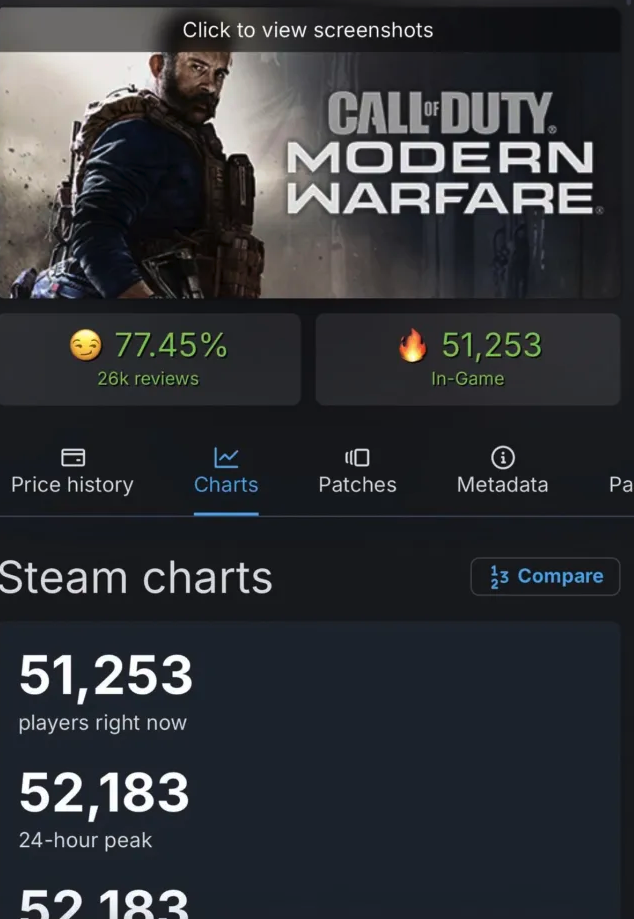
Task: Click the Steam charts heading
Action: point(135,577)
